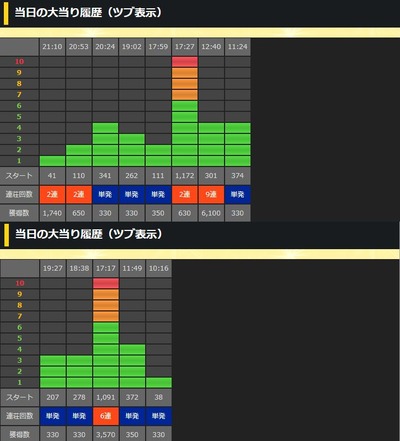Click the start count 301 cell
This screenshot has width=400, height=441.
coord(211,176)
